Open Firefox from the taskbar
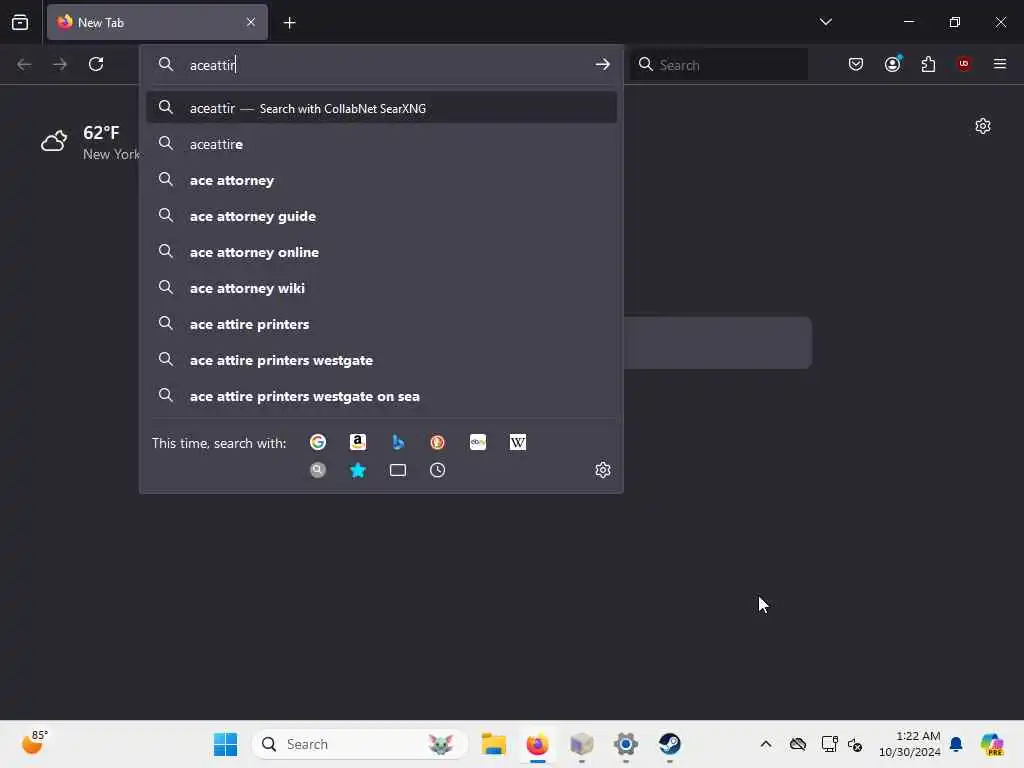 point(537,744)
